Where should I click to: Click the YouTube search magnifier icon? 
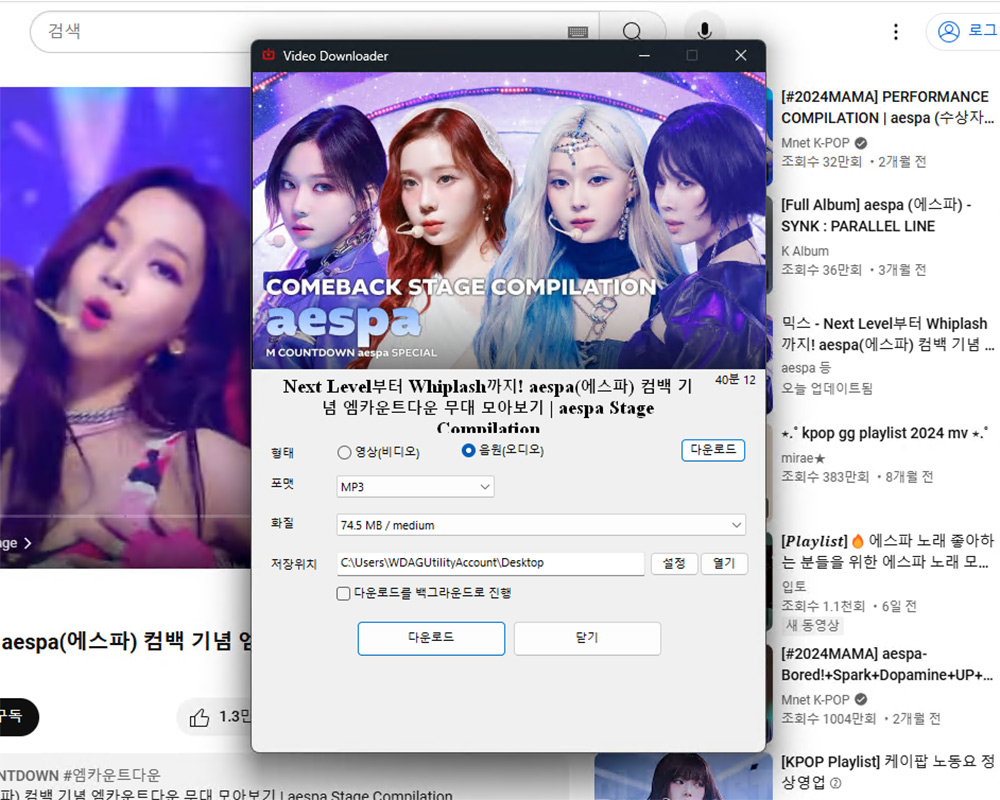[x=631, y=31]
